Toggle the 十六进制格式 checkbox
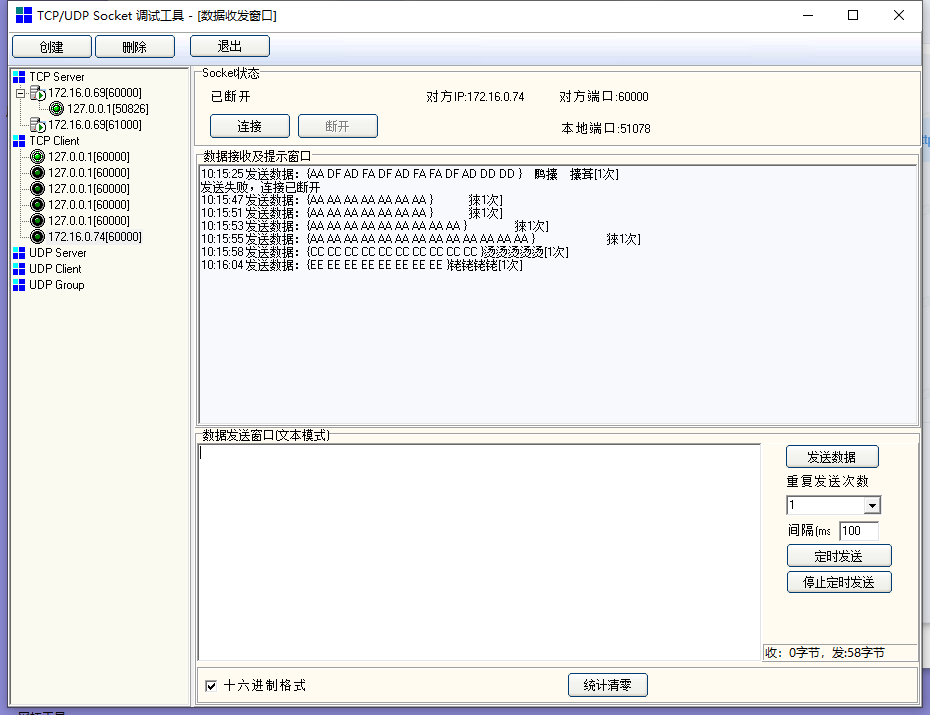This screenshot has width=930, height=715. click(211, 686)
